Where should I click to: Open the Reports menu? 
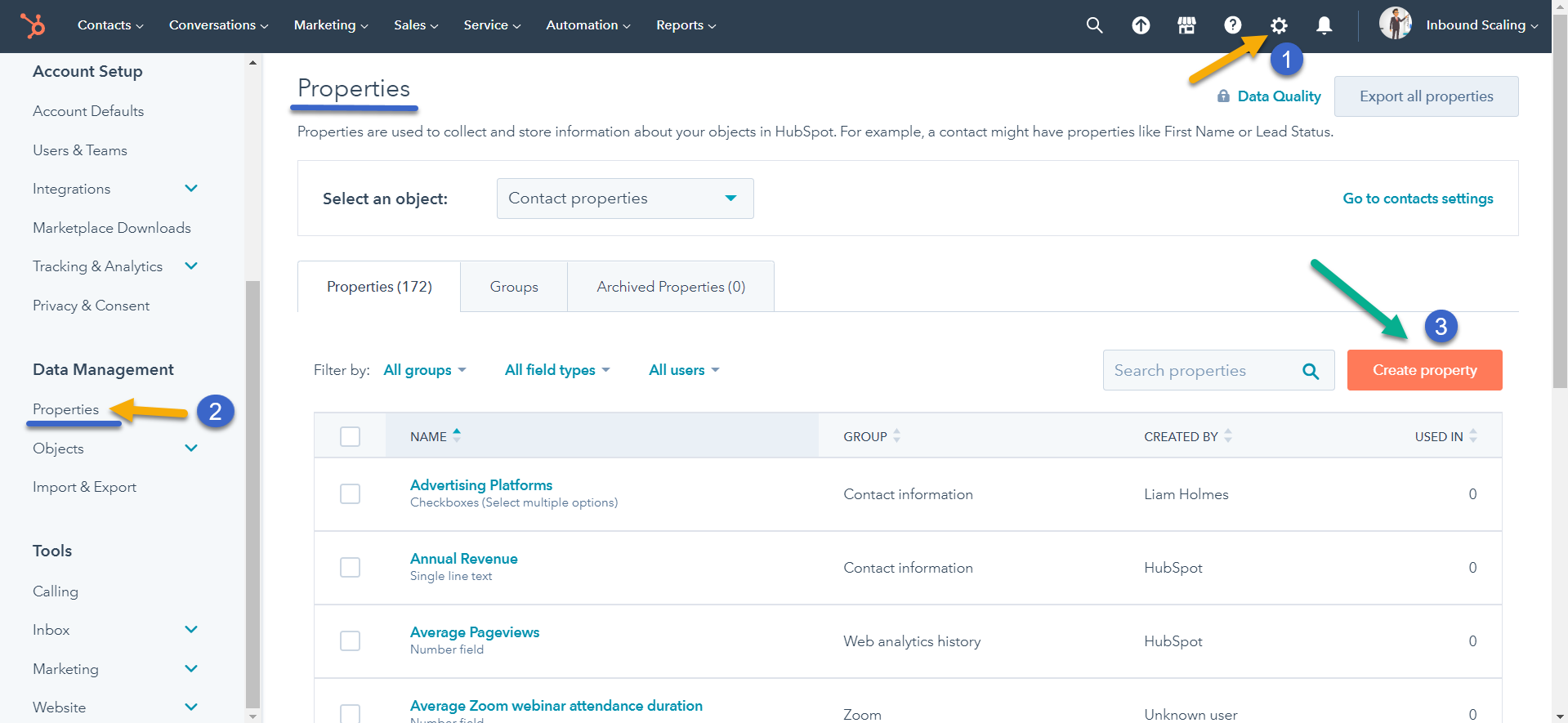click(686, 25)
